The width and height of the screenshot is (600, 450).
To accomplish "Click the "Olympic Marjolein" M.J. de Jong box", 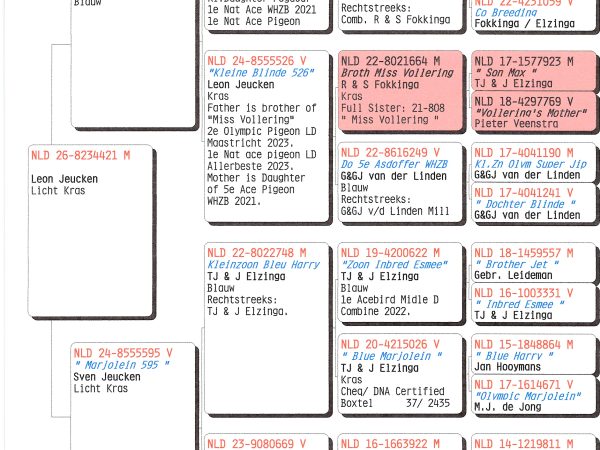I will (x=534, y=394).
